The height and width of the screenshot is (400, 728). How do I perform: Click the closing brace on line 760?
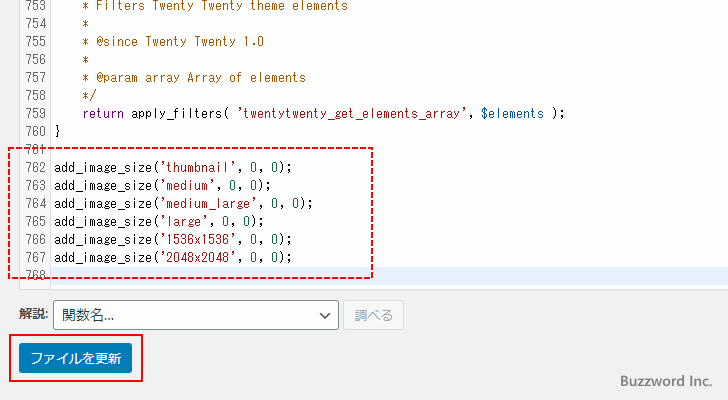click(58, 131)
